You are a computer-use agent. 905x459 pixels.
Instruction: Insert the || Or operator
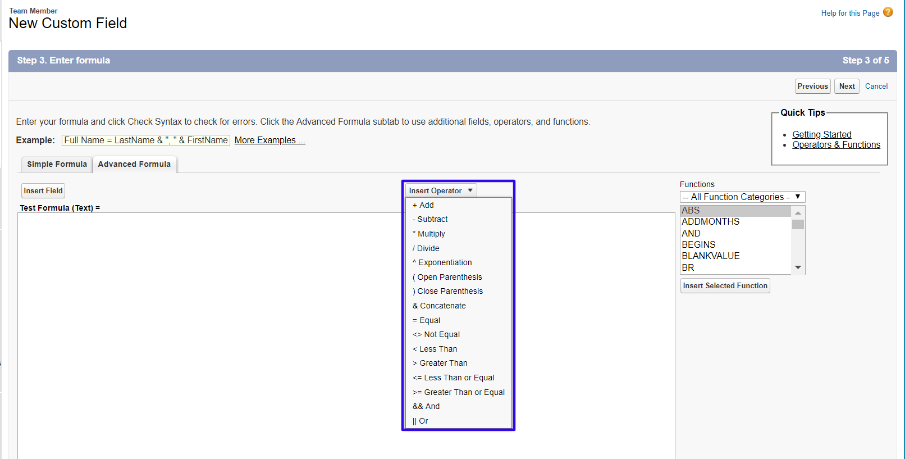point(420,421)
